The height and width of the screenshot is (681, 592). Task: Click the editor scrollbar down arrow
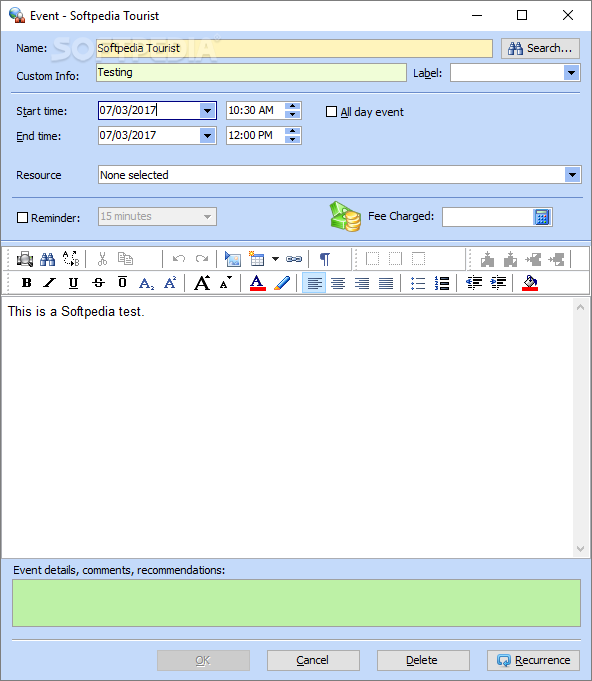580,549
